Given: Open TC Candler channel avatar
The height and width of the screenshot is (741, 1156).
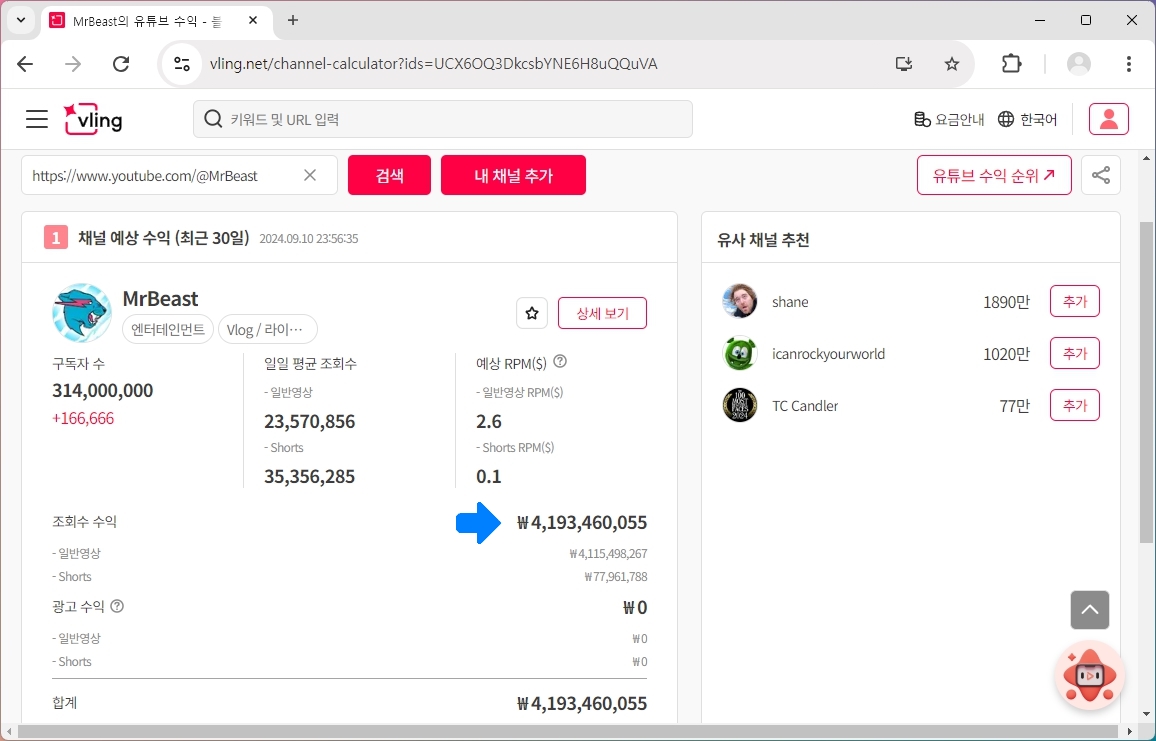Looking at the screenshot, I should pyautogui.click(x=739, y=406).
